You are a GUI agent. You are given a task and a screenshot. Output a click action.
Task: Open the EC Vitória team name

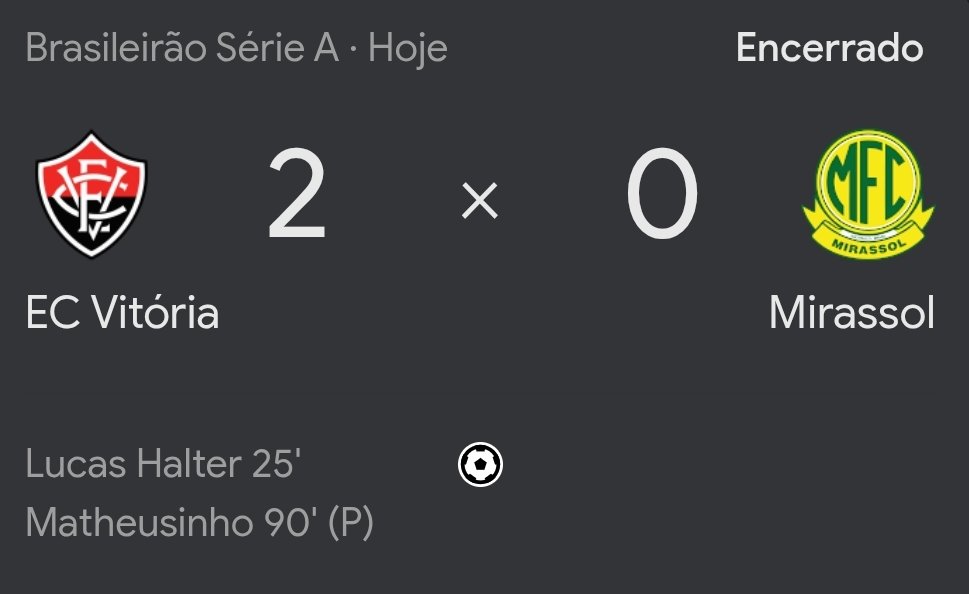tap(122, 313)
